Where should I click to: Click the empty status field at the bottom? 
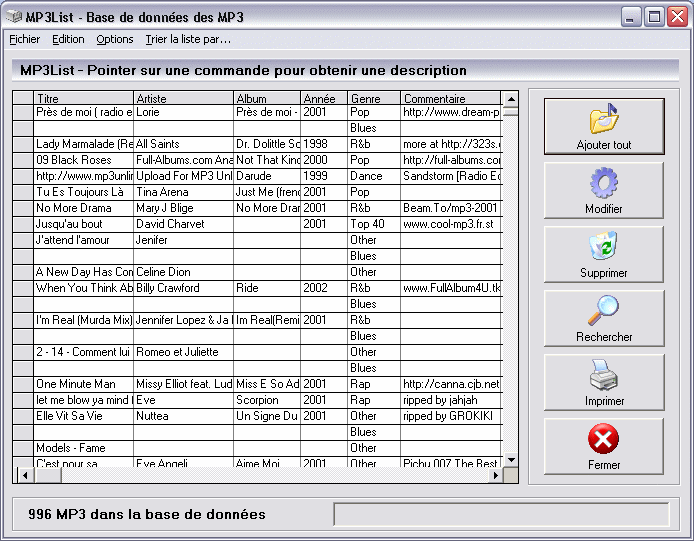pyautogui.click(x=501, y=514)
